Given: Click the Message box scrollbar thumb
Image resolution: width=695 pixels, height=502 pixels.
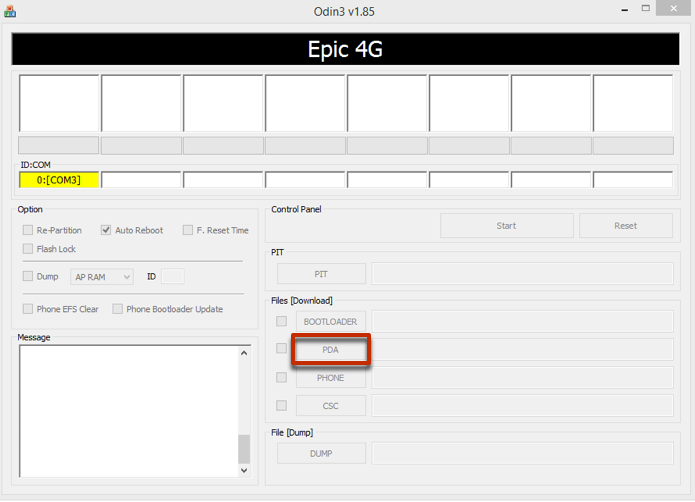Looking at the screenshot, I should pyautogui.click(x=244, y=449).
